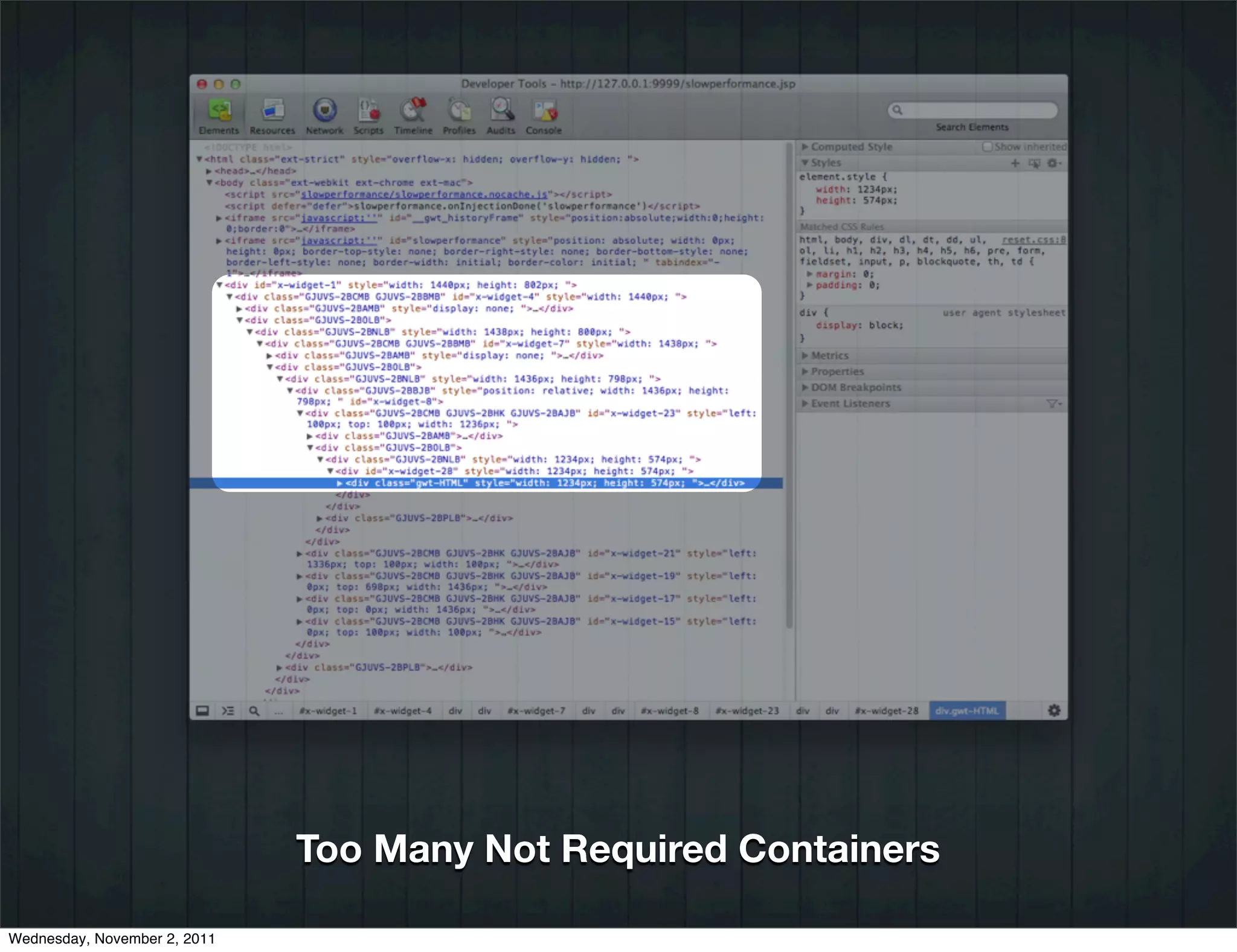The height and width of the screenshot is (952, 1237).
Task: Add new style rule plus icon
Action: pos(1015,163)
